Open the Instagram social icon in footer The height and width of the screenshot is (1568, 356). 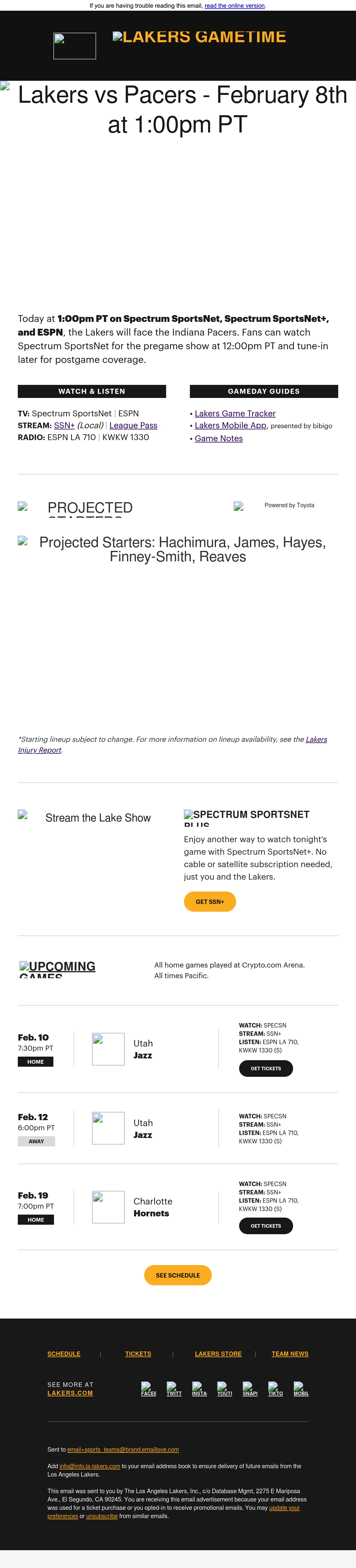click(200, 1389)
